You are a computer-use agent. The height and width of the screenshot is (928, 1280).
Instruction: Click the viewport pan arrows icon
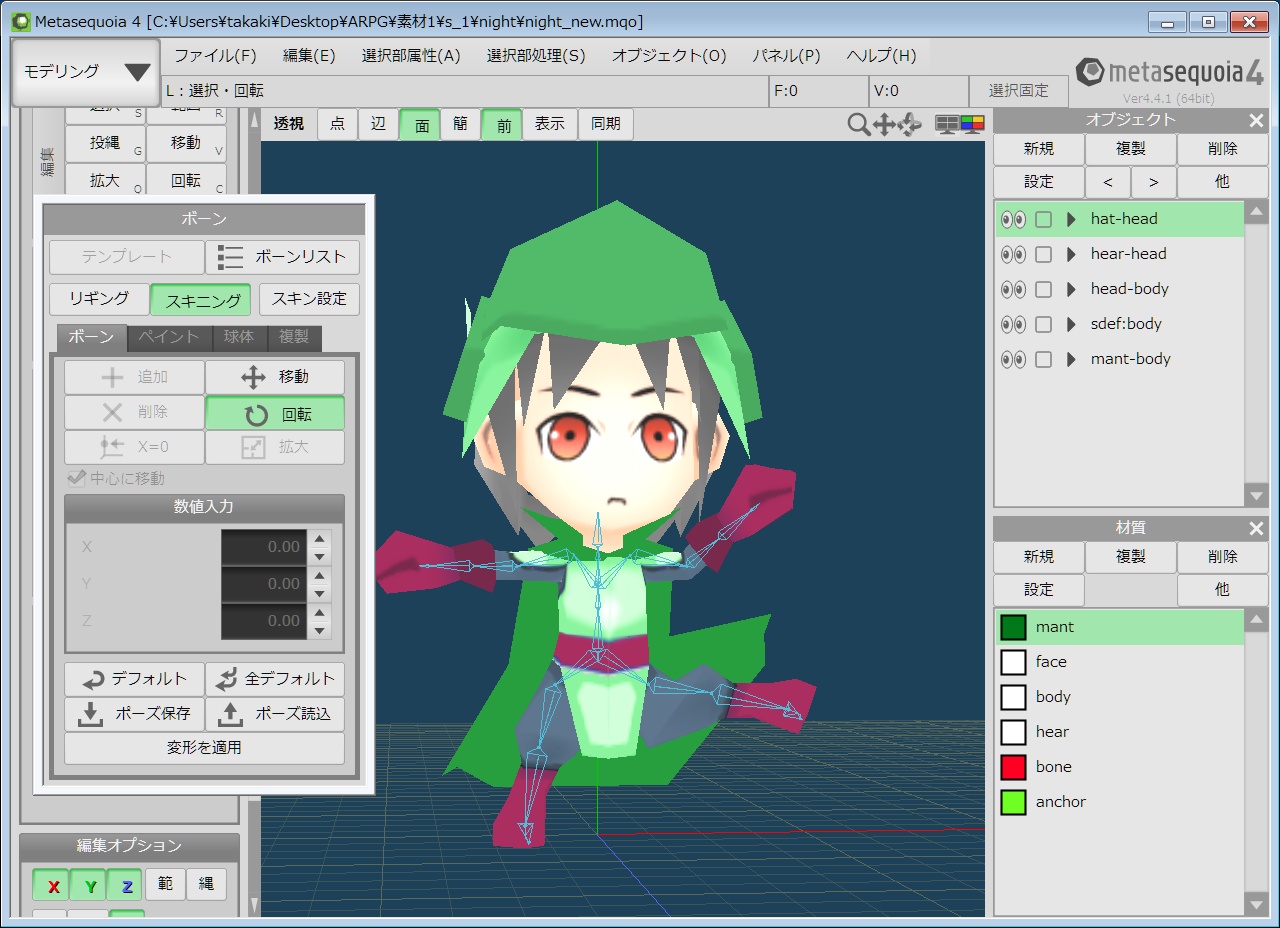884,124
